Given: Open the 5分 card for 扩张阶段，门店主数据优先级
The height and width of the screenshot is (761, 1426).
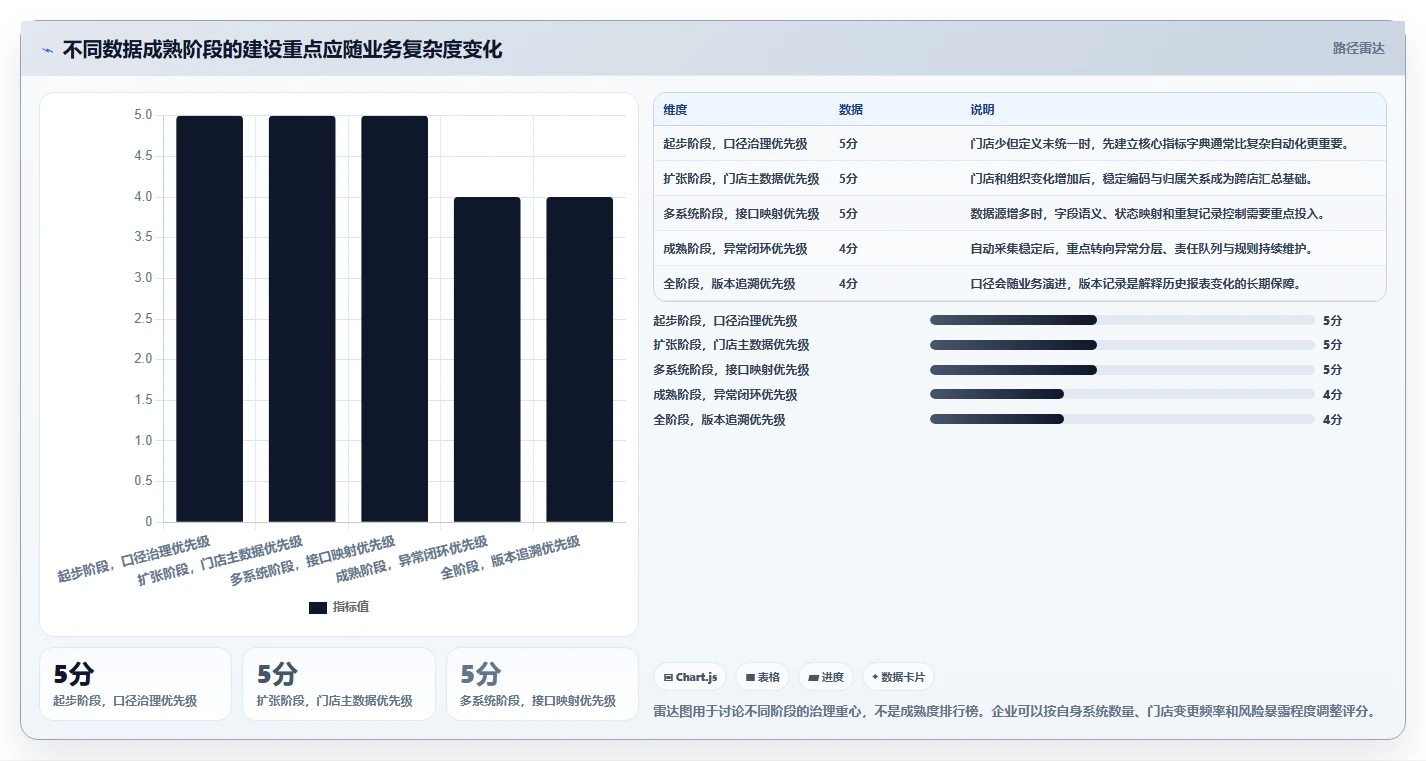Looking at the screenshot, I should 339,684.
